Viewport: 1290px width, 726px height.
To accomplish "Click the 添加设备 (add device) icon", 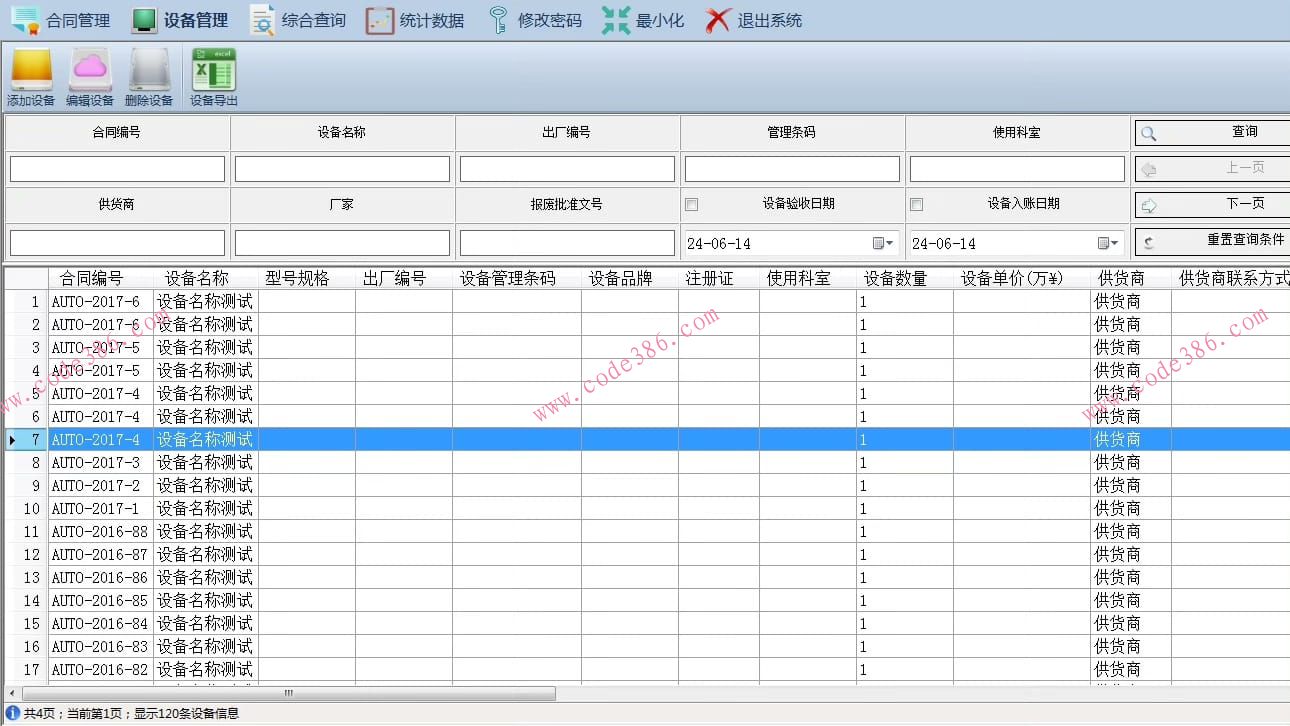I will [31, 76].
